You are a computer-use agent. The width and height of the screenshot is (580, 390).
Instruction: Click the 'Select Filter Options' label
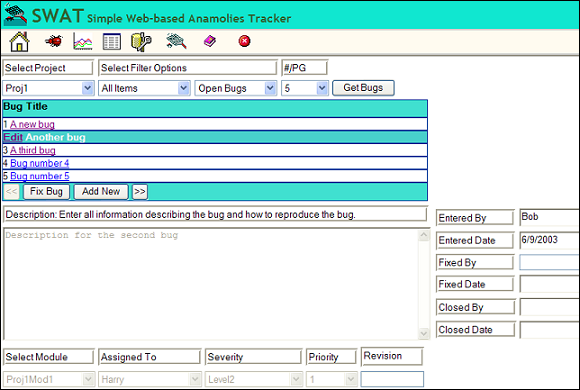point(188,68)
